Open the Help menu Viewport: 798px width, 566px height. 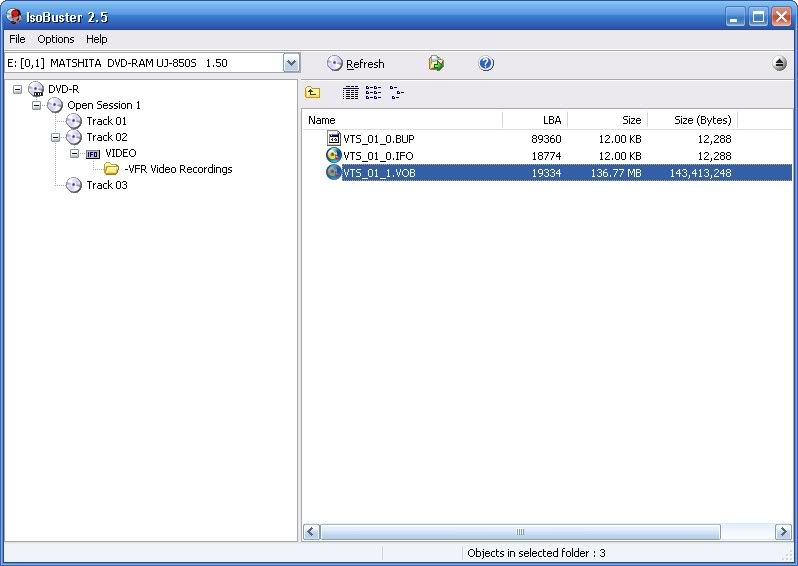pos(96,39)
